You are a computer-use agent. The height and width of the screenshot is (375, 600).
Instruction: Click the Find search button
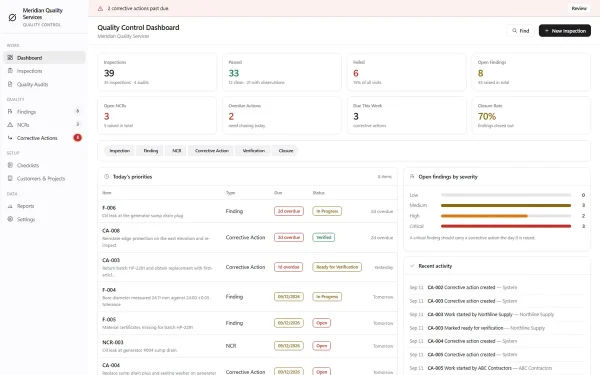click(520, 31)
